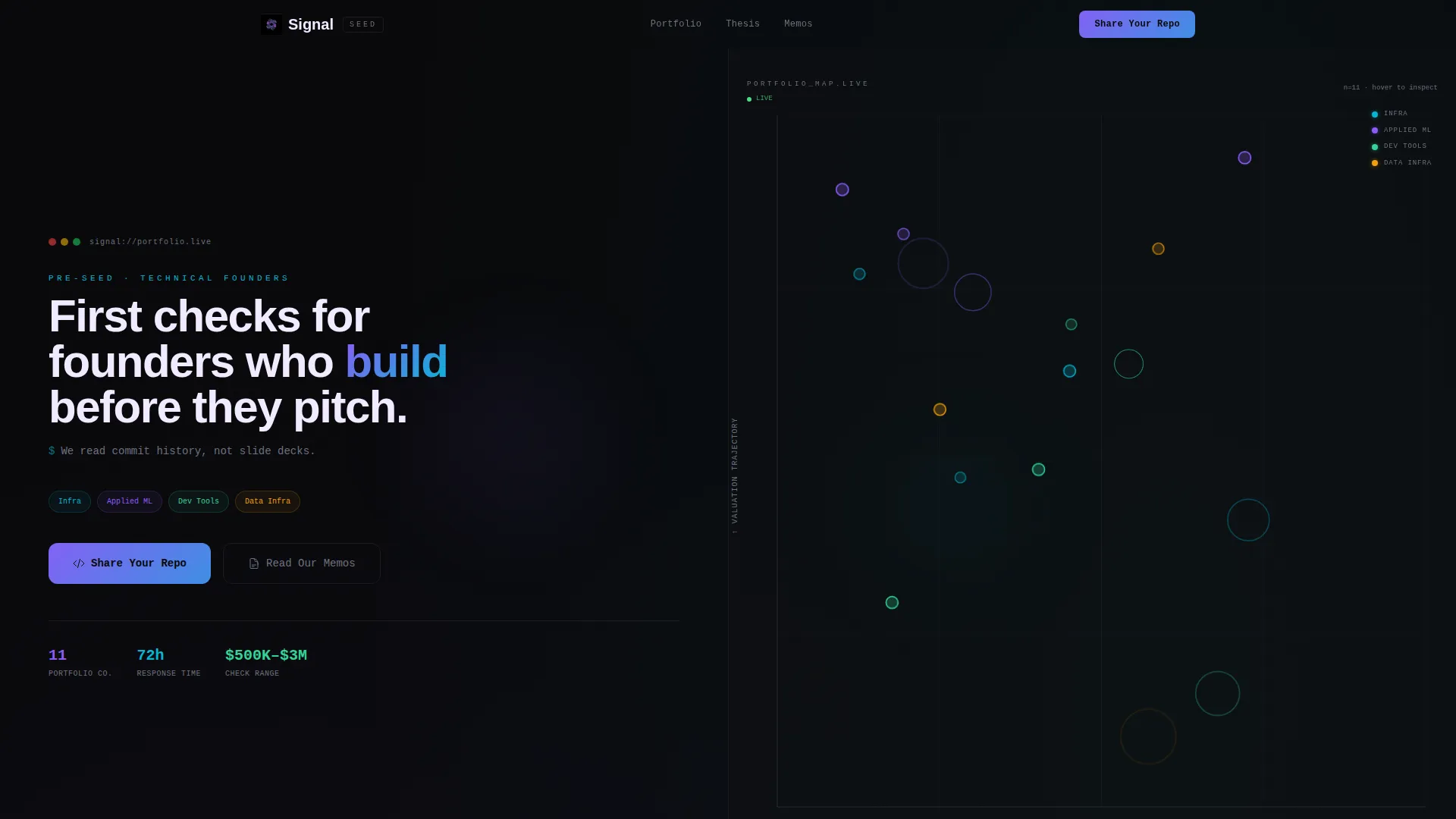The width and height of the screenshot is (1456, 819).
Task: Open the Portfolio nav link
Action: click(x=676, y=24)
